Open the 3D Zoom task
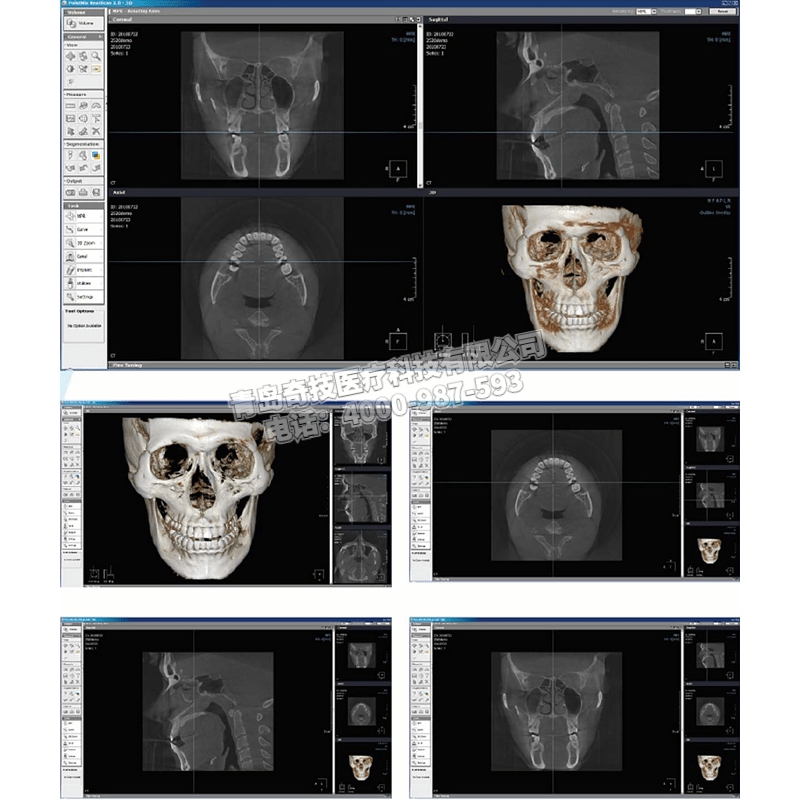This screenshot has height=800, width=800. 83,243
